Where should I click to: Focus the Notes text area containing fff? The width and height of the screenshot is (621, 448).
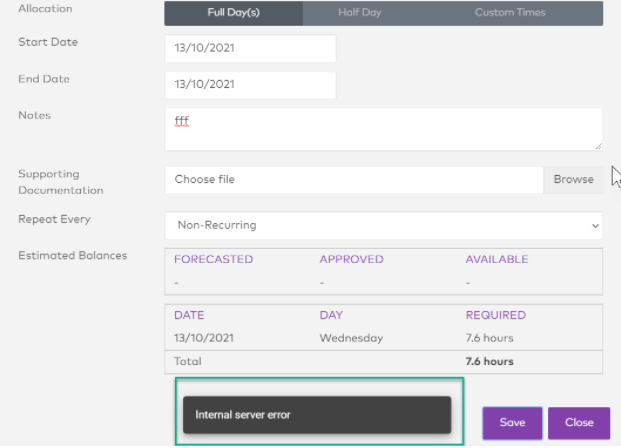[x=383, y=129]
